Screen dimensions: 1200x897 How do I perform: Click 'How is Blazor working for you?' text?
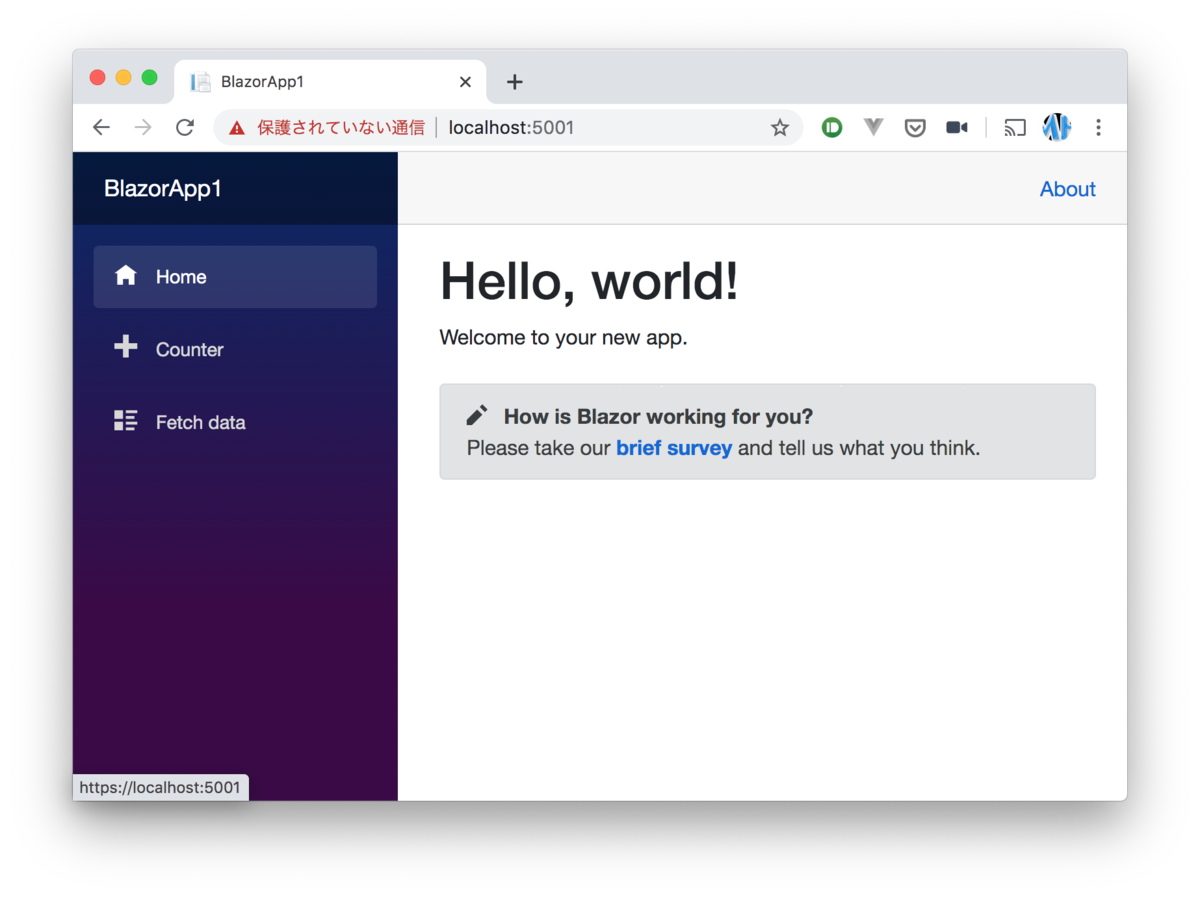click(x=658, y=416)
